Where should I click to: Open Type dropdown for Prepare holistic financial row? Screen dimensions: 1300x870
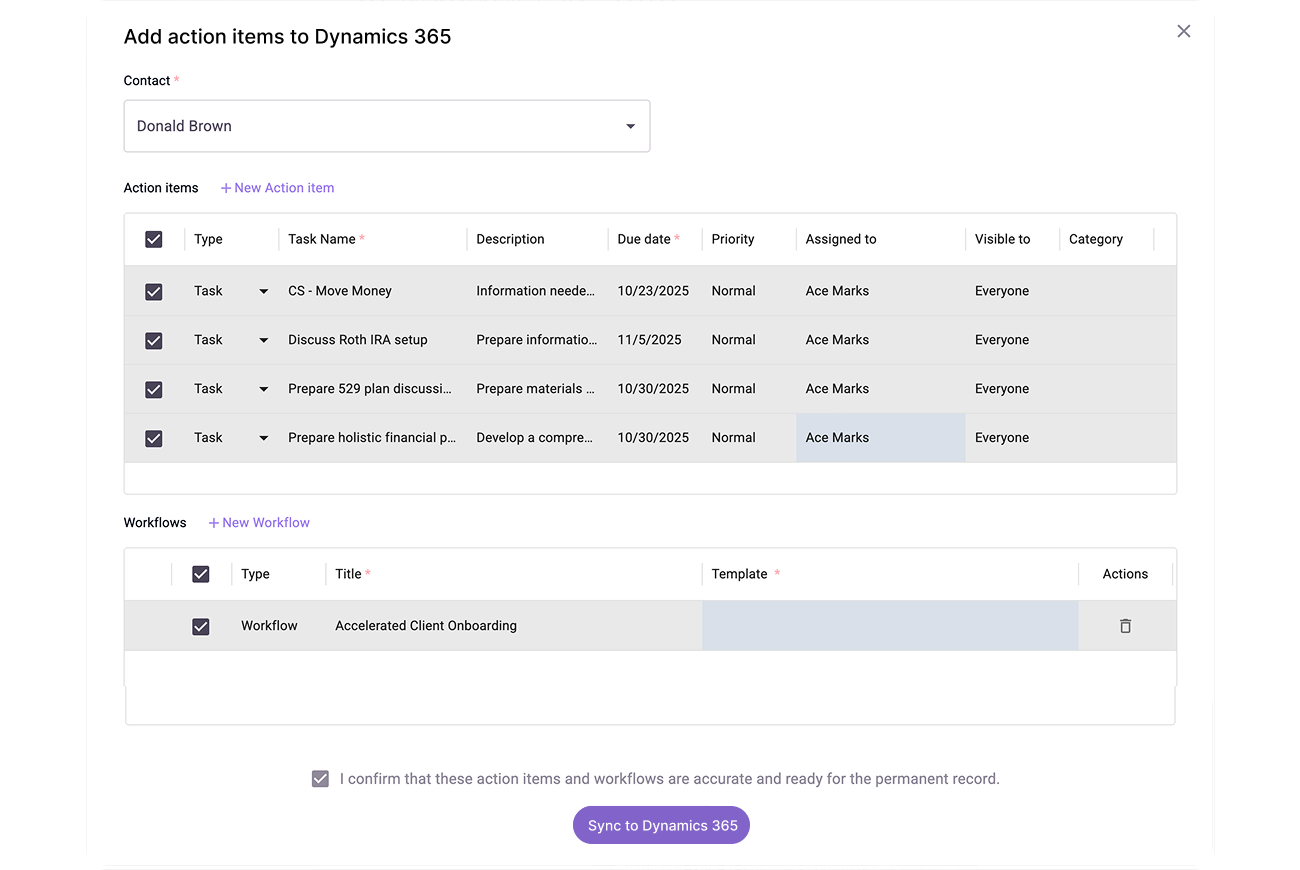(x=264, y=438)
